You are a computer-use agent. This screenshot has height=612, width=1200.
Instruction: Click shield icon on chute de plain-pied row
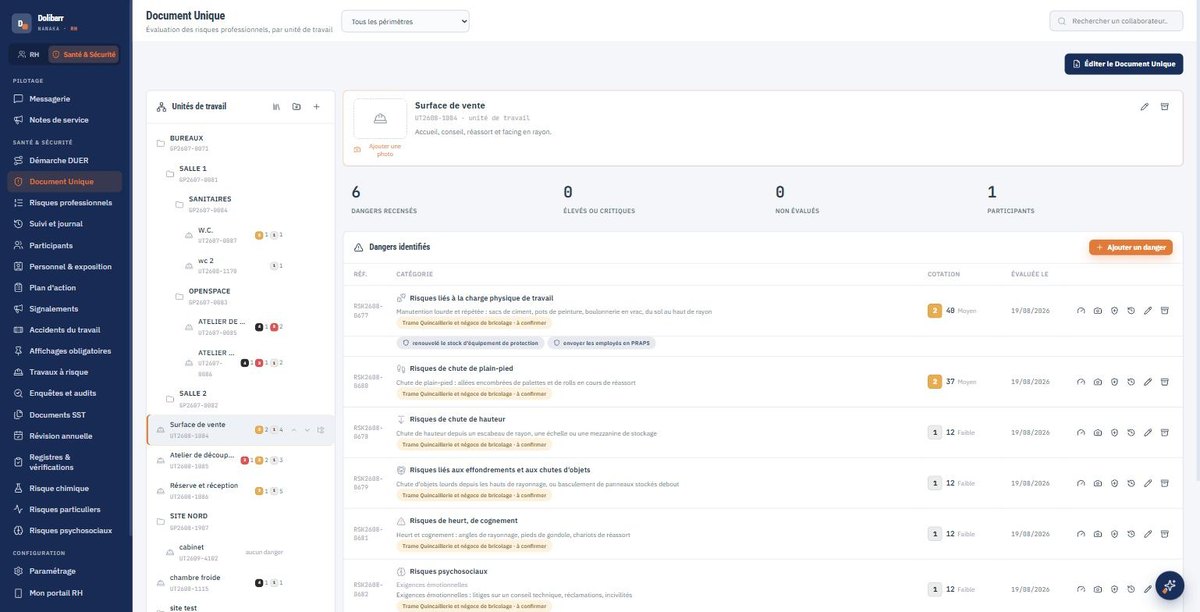coord(1114,381)
